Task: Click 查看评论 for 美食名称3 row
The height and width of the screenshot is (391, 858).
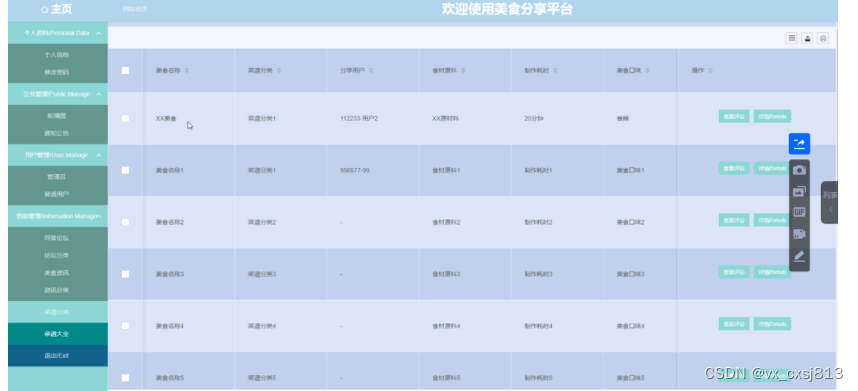Action: [734, 272]
